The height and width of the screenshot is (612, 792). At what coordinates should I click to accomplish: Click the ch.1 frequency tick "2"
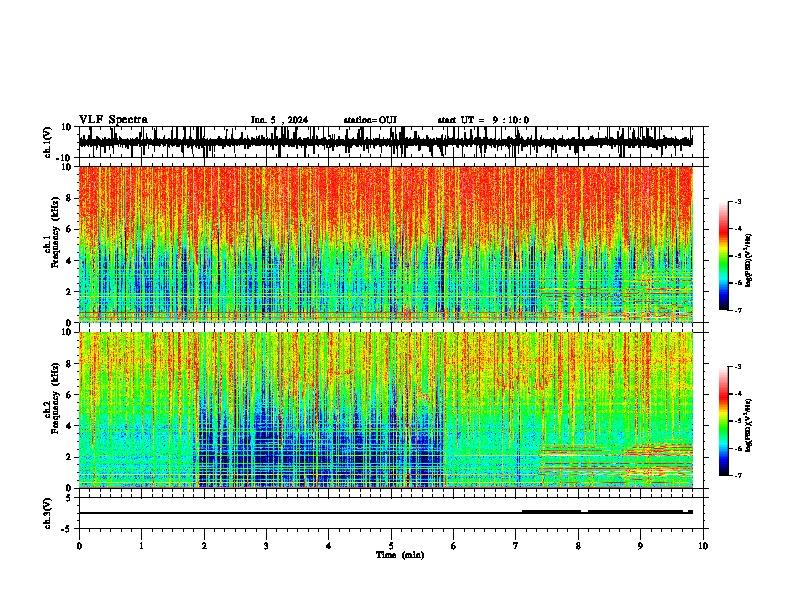pyautogui.click(x=70, y=291)
